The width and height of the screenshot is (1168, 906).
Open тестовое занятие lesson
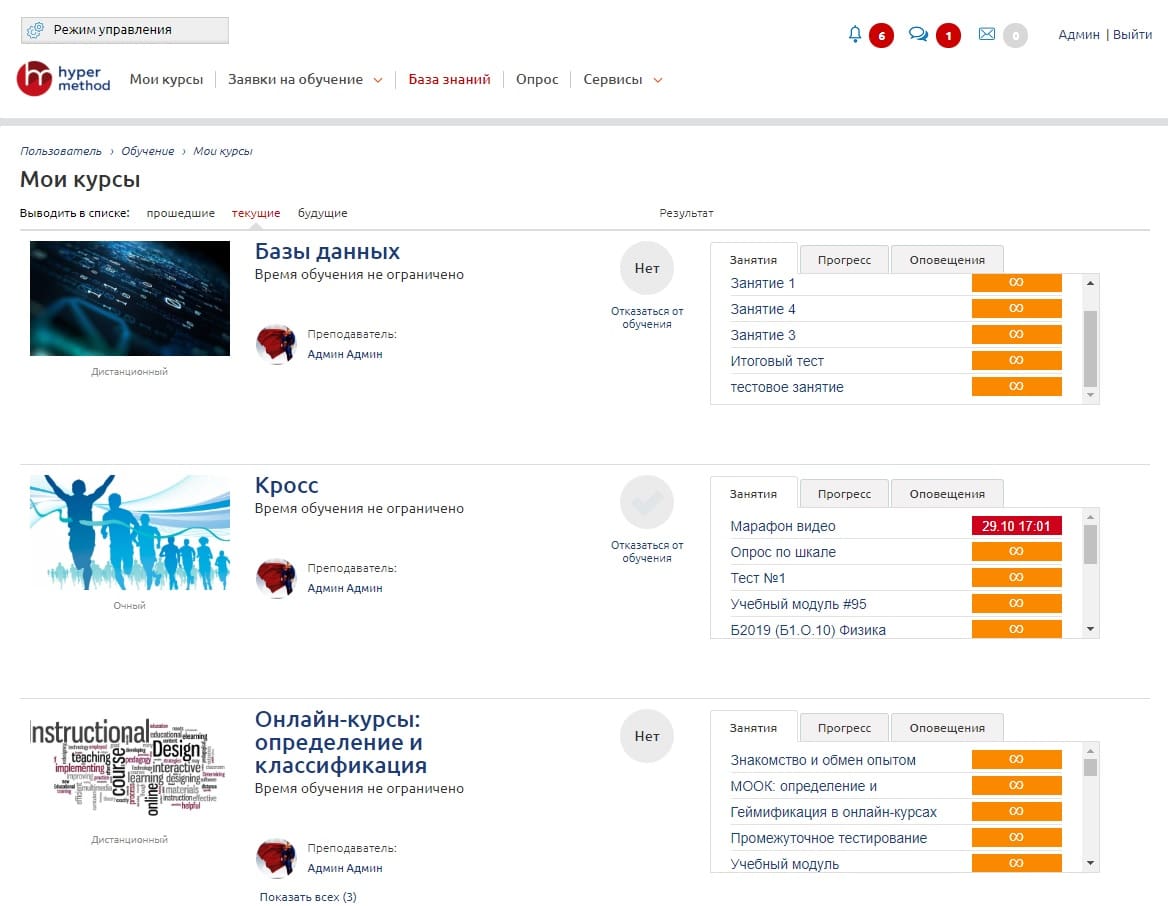coord(787,387)
